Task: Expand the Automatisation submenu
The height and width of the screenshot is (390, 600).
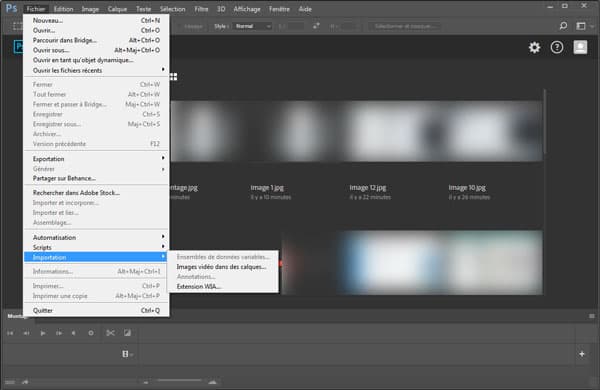Action: point(96,237)
